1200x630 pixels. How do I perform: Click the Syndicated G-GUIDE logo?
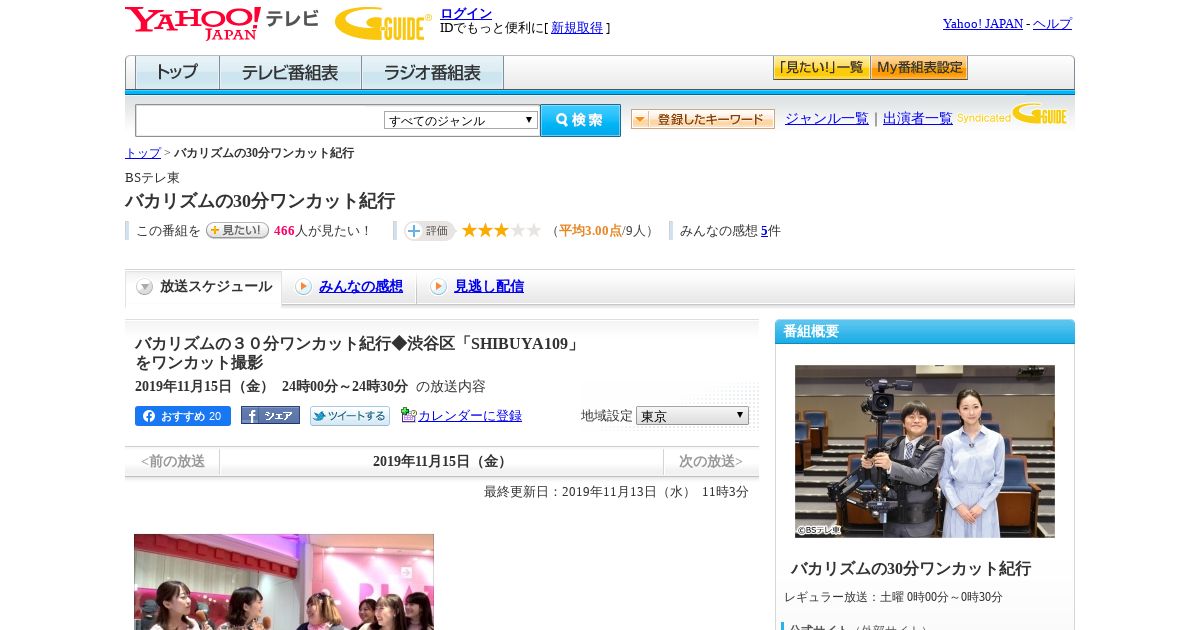(x=1012, y=114)
